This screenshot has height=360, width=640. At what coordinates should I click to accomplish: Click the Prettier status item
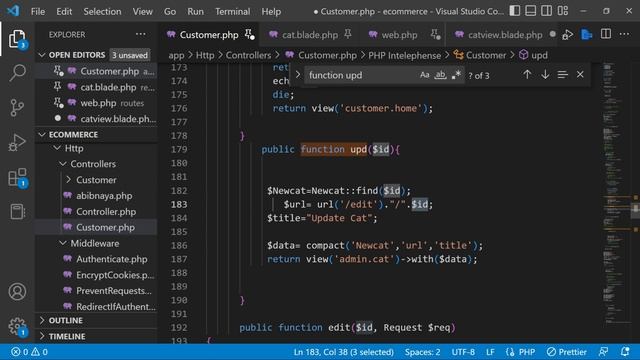(567, 352)
